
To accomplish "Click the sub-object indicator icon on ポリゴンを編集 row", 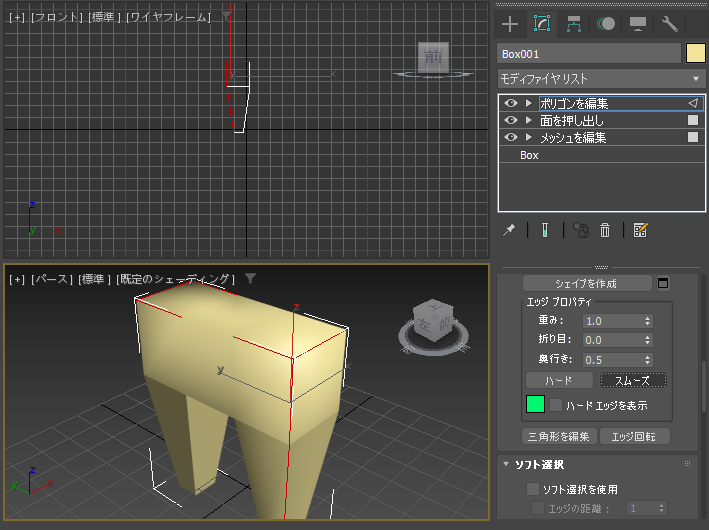I will point(693,104).
